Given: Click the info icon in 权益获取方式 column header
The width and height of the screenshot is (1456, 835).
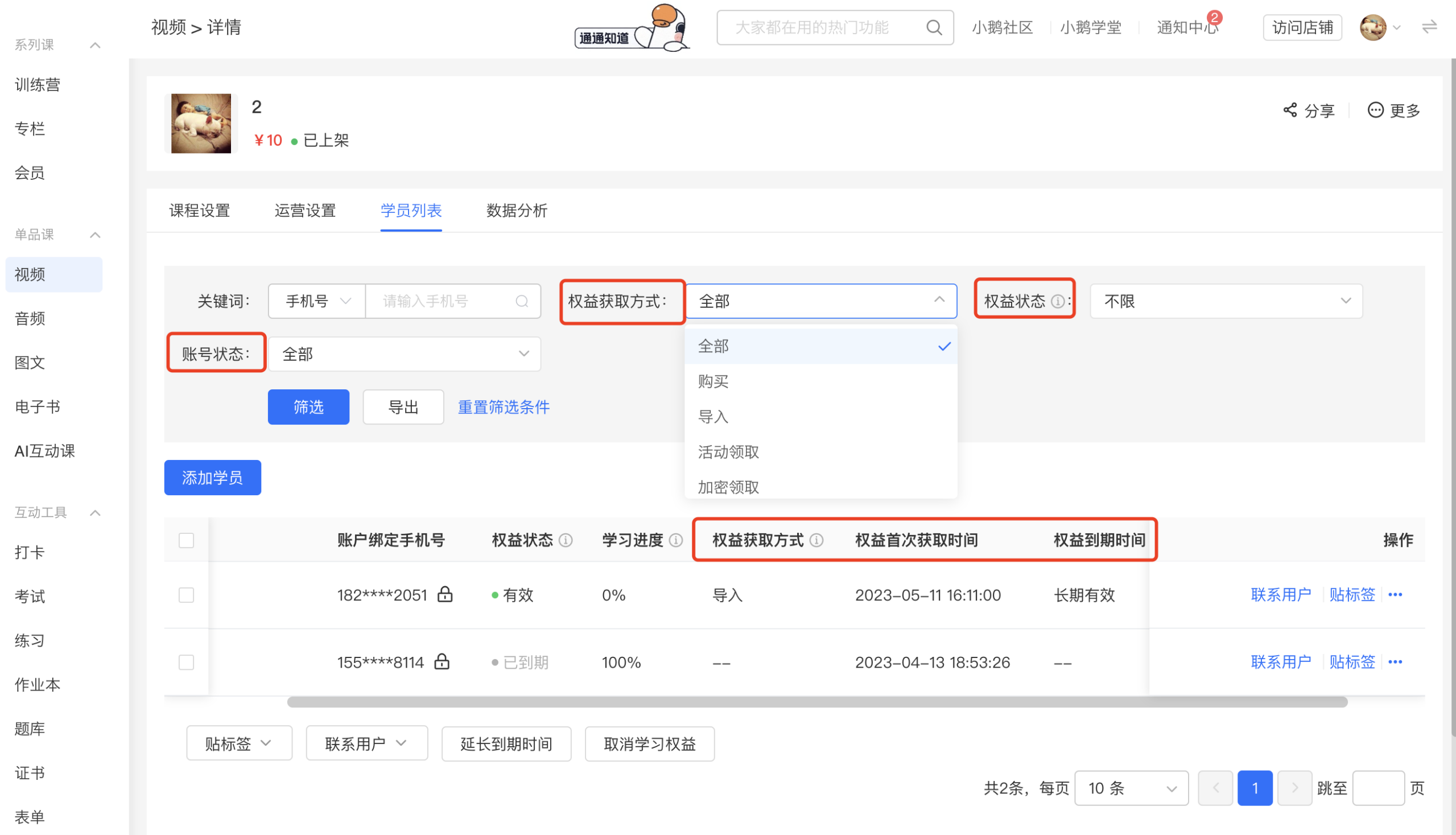Looking at the screenshot, I should (x=816, y=540).
